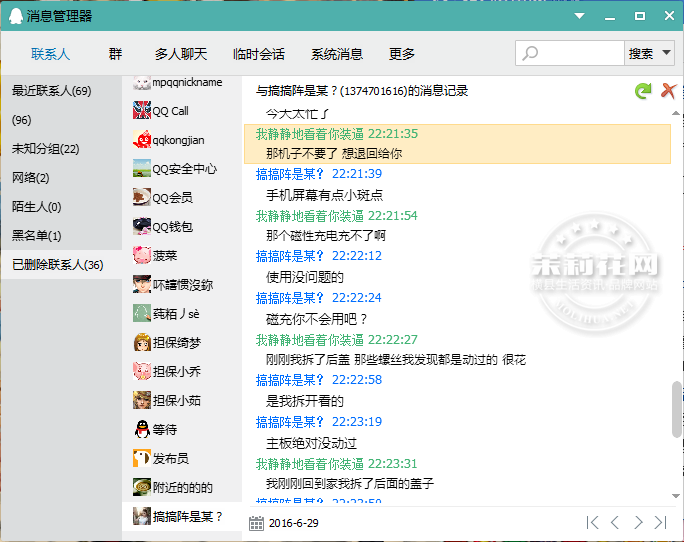684x542 pixels.
Task: Click the 莼栢丿sè contact avatar
Action: [142, 313]
